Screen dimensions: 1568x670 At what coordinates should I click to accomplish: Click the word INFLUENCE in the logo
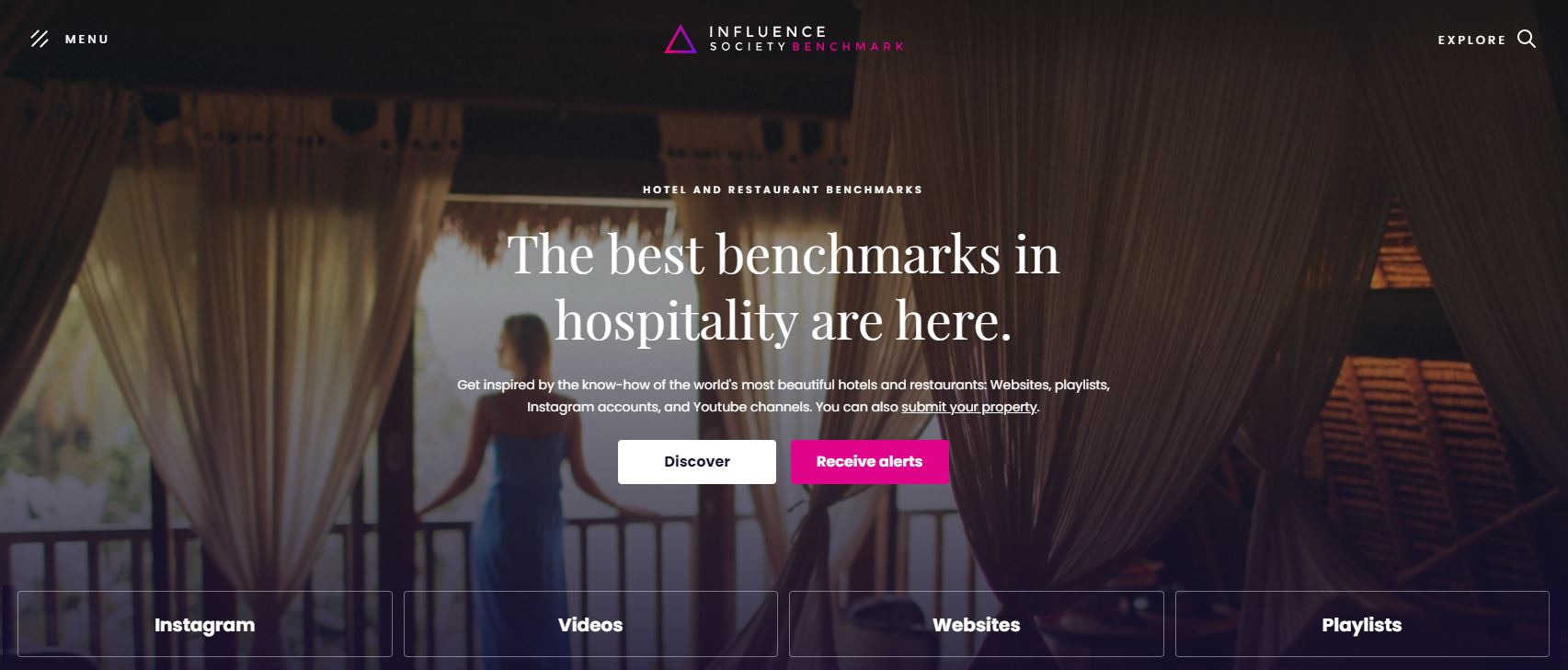pos(768,31)
